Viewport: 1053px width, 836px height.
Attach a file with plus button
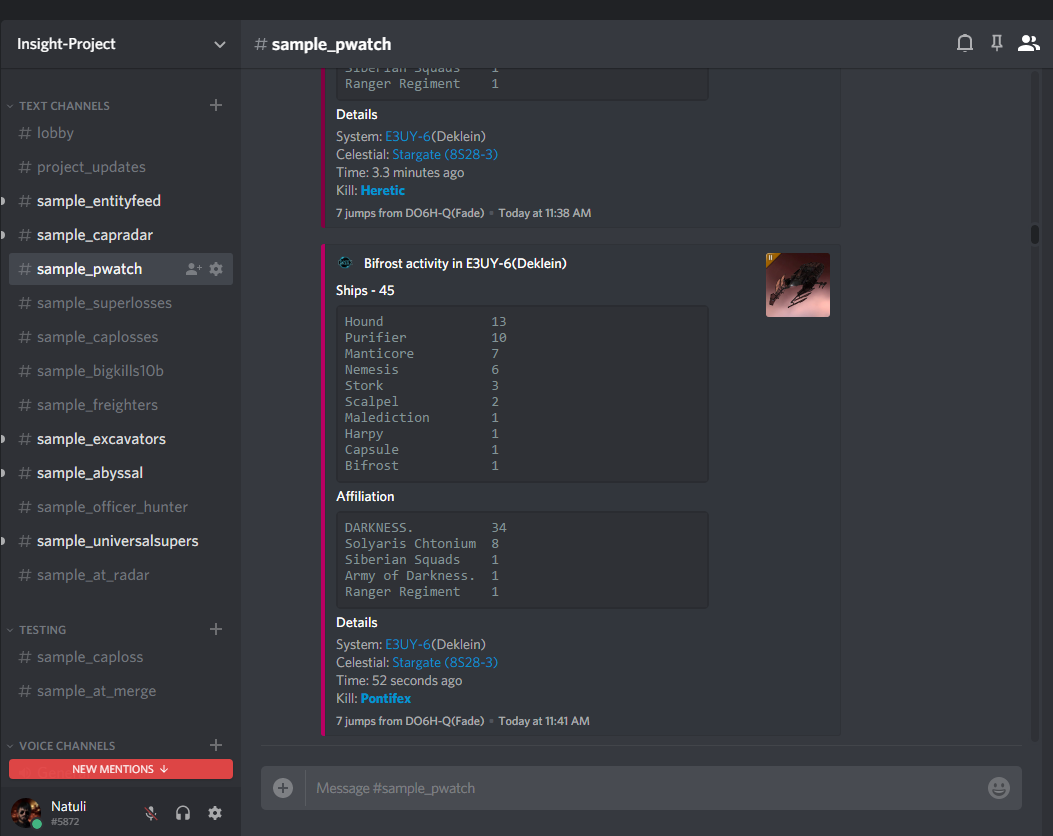click(283, 788)
